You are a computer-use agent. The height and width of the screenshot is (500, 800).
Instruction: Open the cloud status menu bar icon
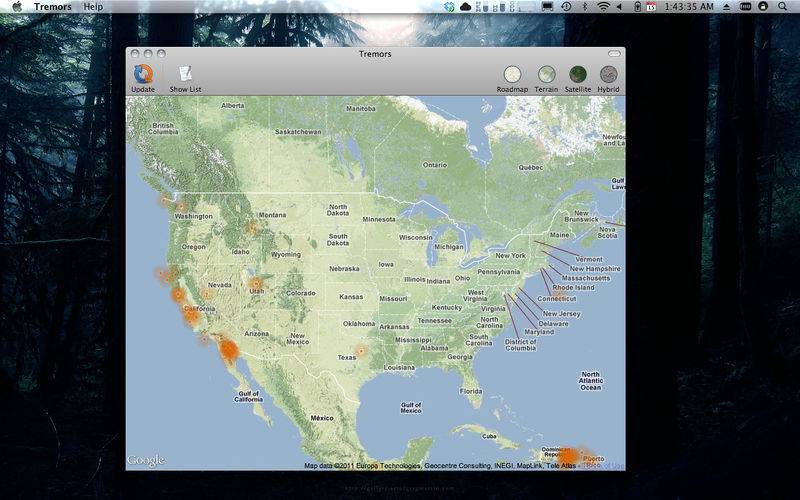click(x=465, y=7)
